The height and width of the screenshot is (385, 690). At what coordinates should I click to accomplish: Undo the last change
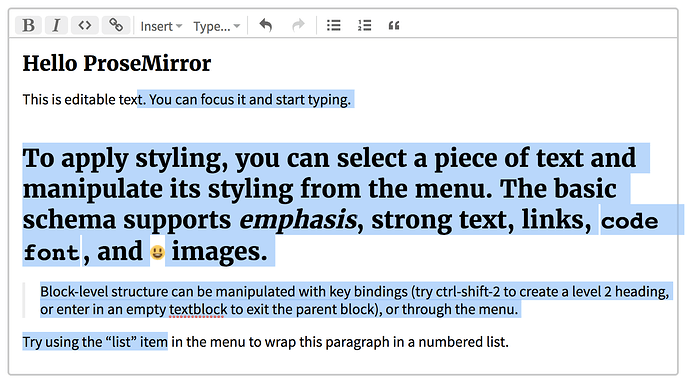tap(266, 26)
